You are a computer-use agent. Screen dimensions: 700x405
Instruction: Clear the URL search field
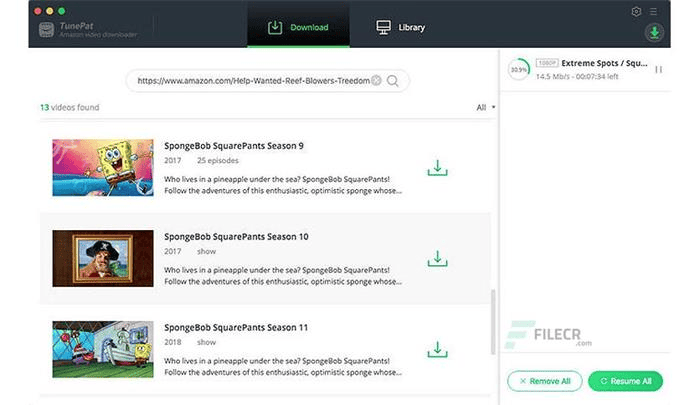(376, 80)
